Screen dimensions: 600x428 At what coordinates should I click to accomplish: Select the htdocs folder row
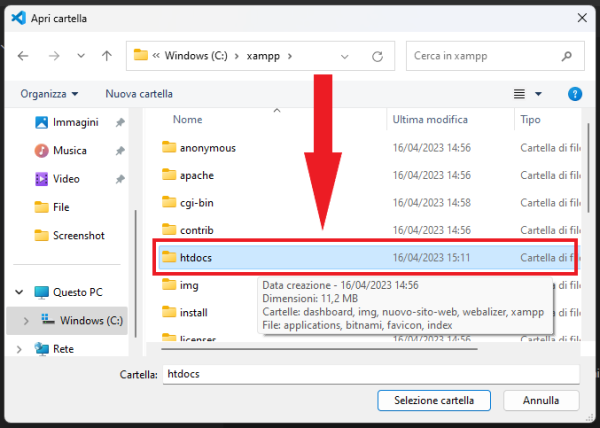tap(369, 258)
